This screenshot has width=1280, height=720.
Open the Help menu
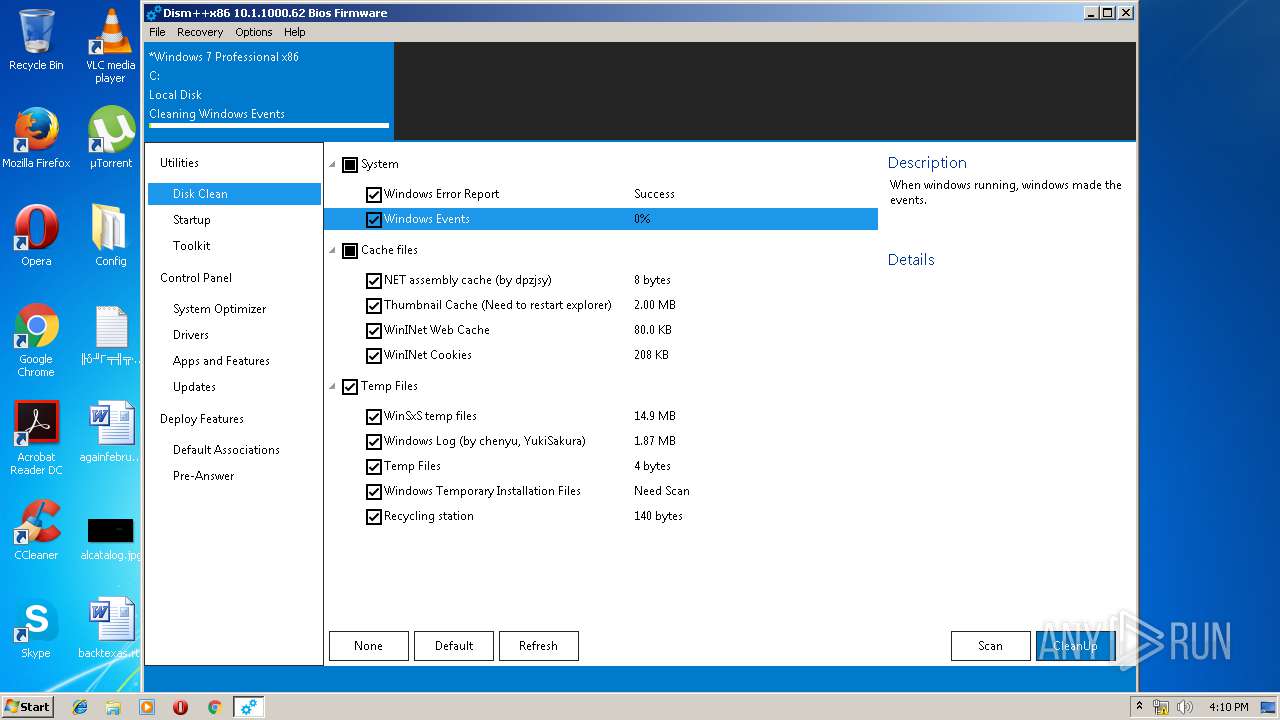(x=294, y=32)
